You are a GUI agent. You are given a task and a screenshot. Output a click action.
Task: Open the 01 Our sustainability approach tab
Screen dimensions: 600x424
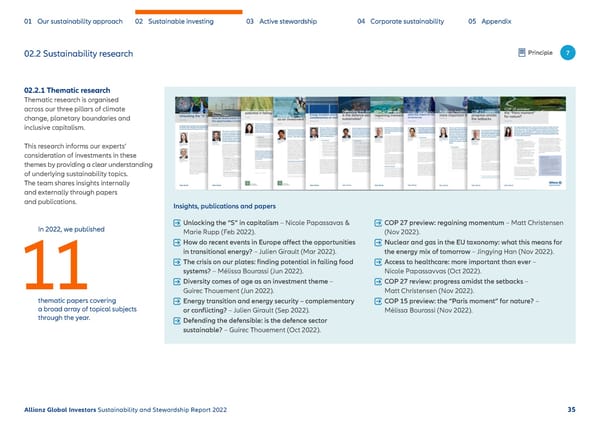pyautogui.click(x=73, y=21)
